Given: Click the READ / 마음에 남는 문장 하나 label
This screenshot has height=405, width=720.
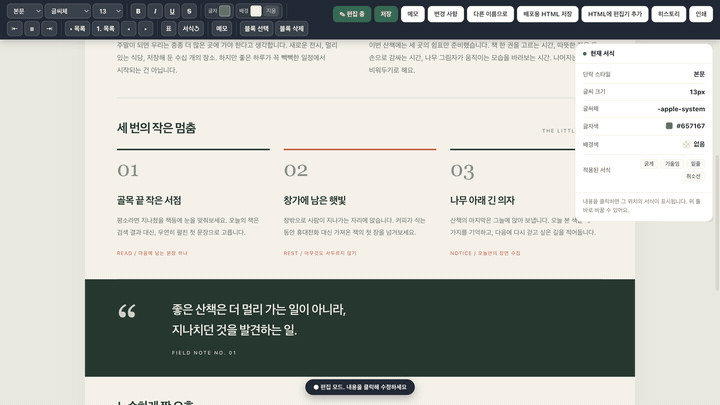Looking at the screenshot, I should click(152, 253).
